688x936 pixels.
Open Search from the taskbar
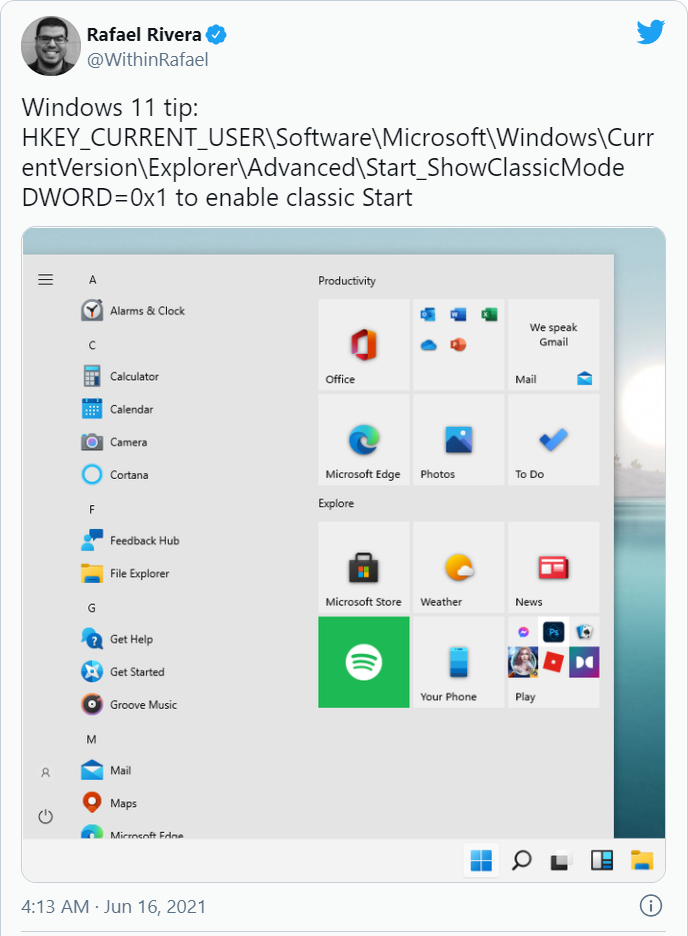coord(521,860)
